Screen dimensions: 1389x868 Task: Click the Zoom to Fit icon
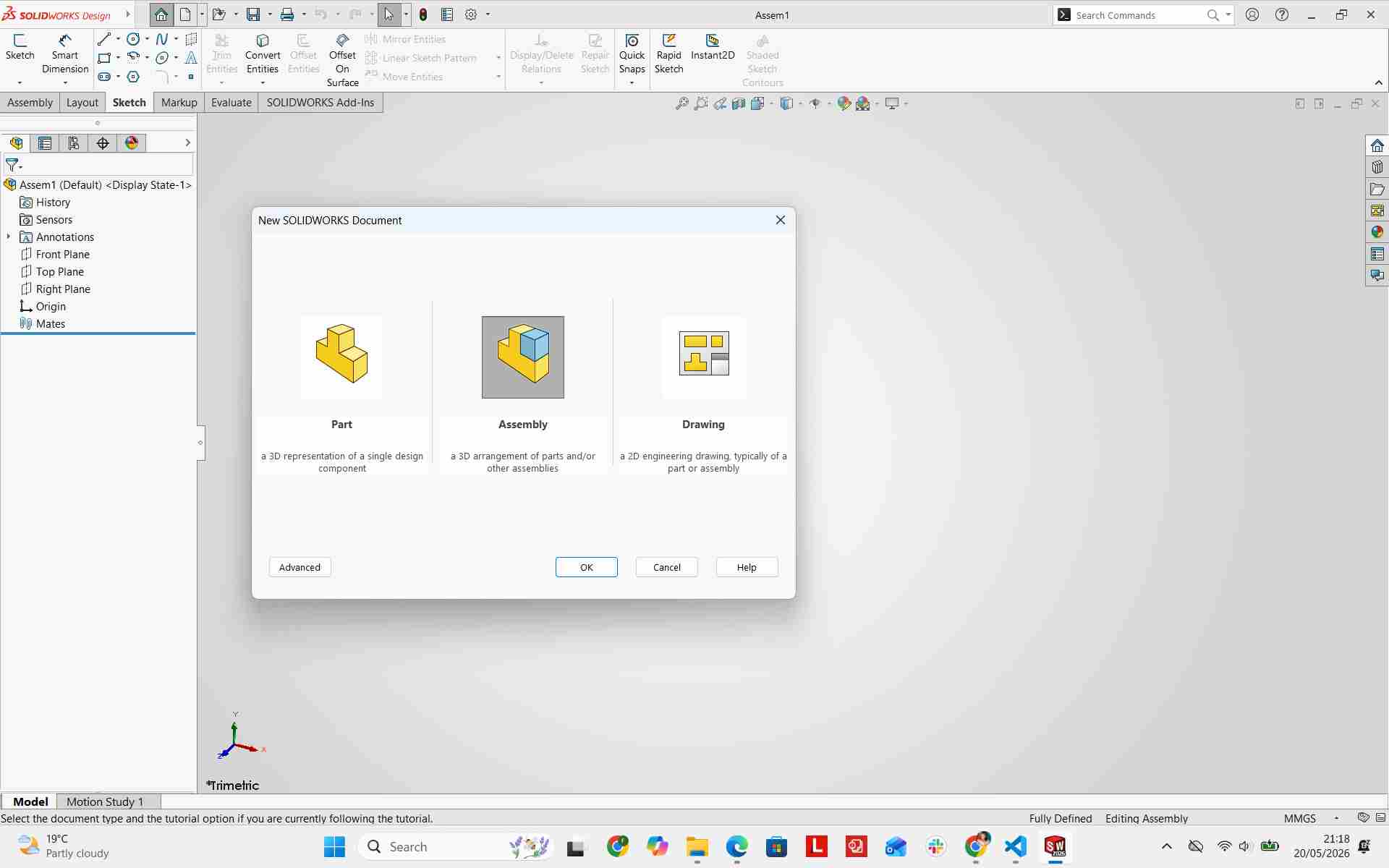pos(681,103)
